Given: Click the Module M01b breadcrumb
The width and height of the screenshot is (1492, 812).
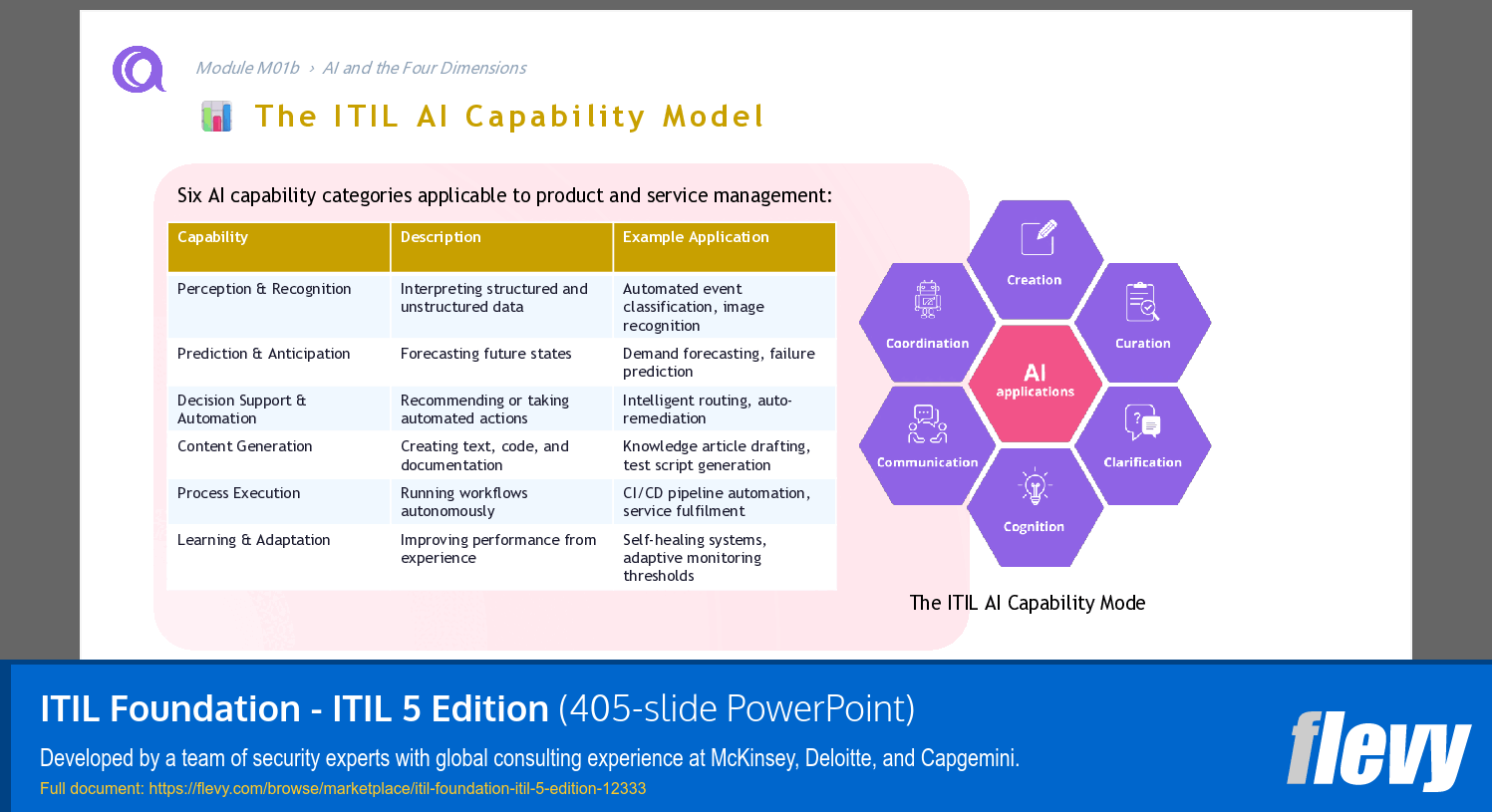Looking at the screenshot, I should click(x=247, y=68).
